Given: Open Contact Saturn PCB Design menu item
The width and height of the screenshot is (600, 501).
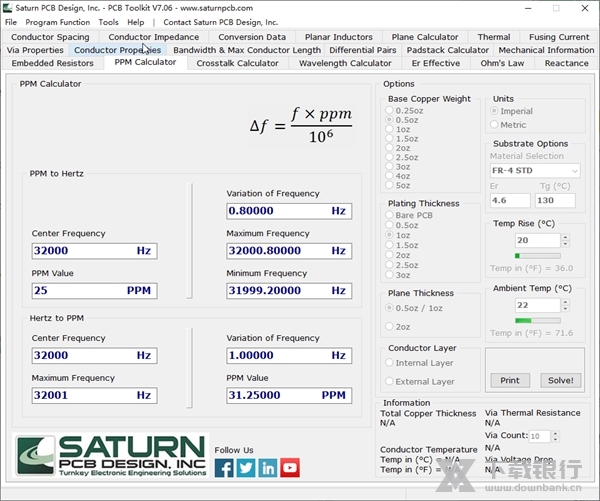Looking at the screenshot, I should coord(220,22).
